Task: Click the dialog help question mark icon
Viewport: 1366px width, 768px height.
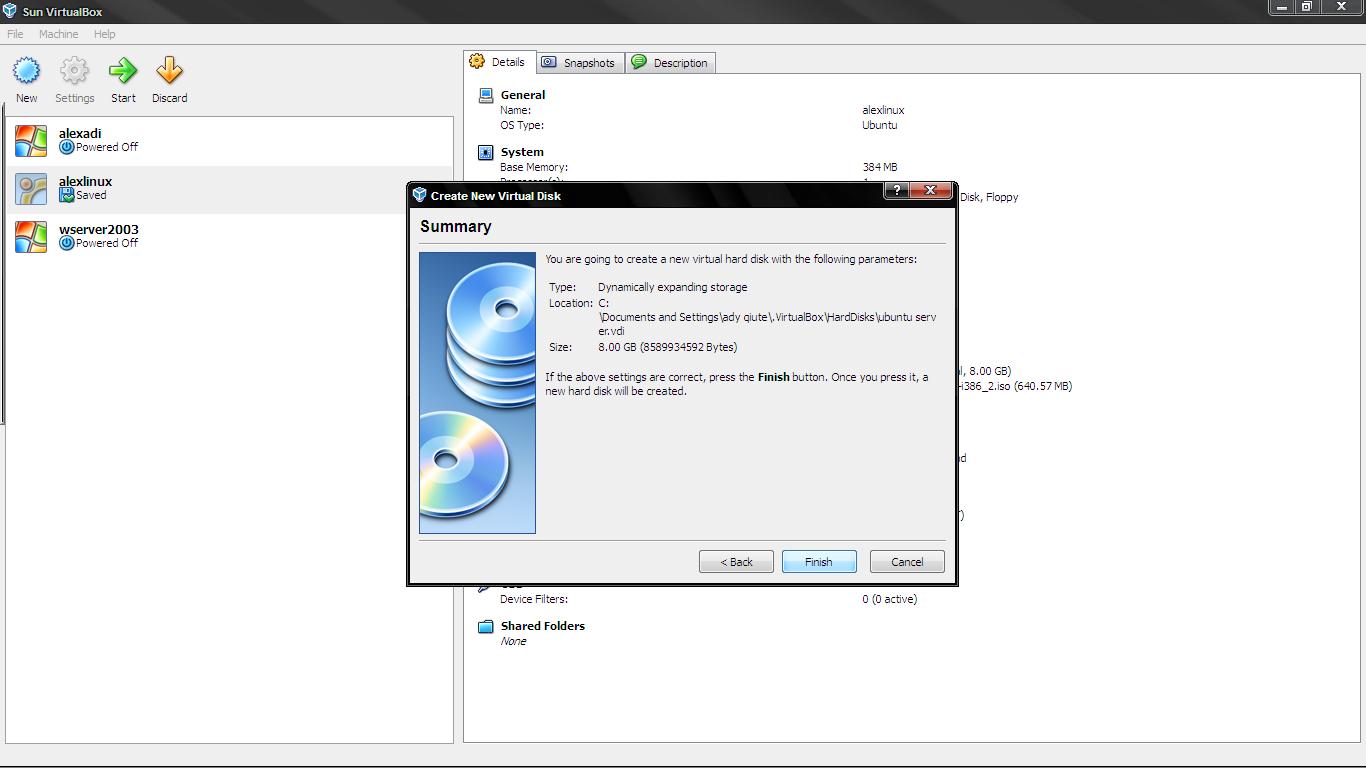Action: 896,190
